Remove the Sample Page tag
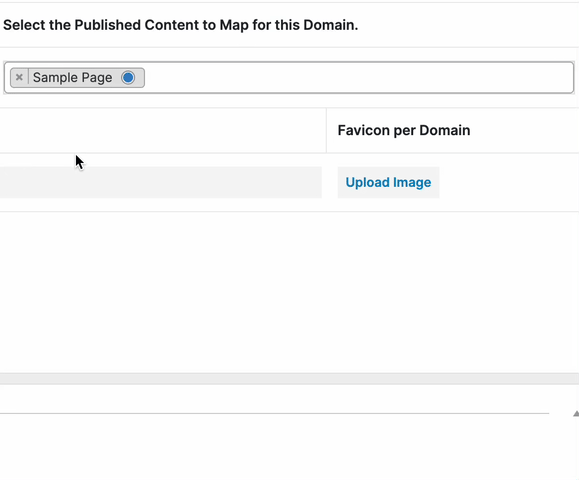The height and width of the screenshot is (480, 579). coord(19,78)
